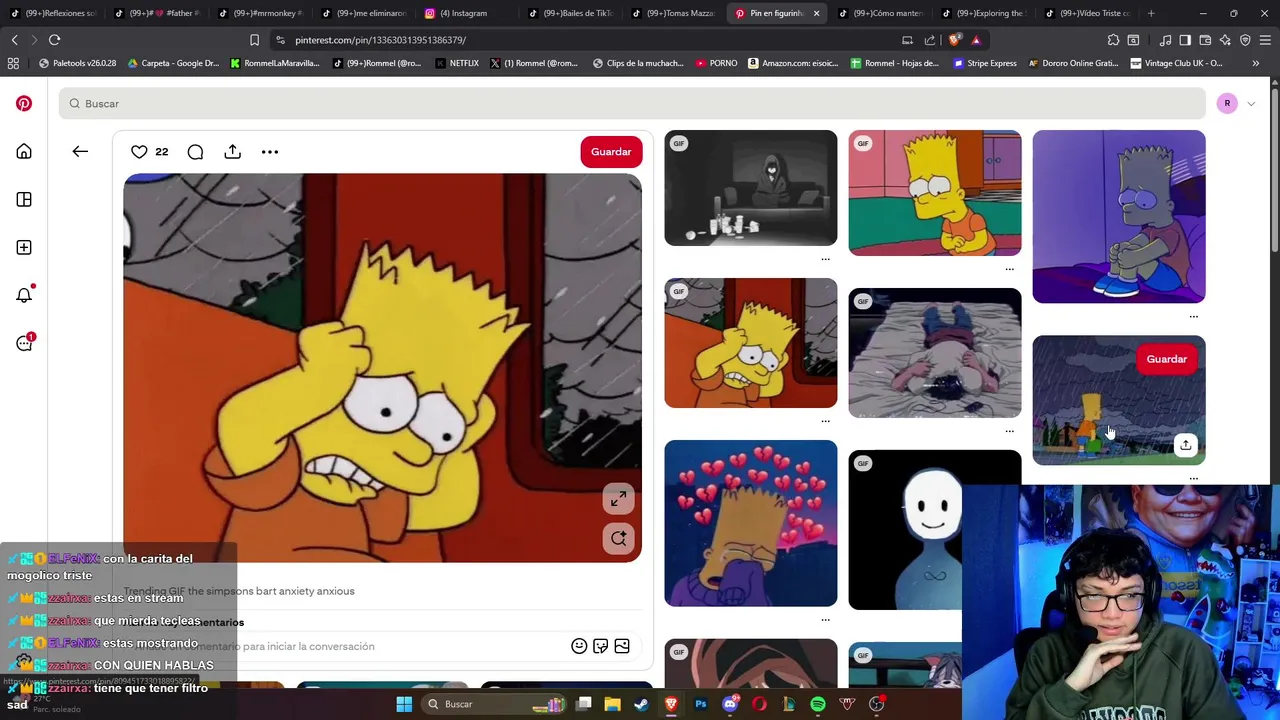Switch to the Video Triste tab
This screenshot has width=1280, height=720.
[x=1088, y=13]
